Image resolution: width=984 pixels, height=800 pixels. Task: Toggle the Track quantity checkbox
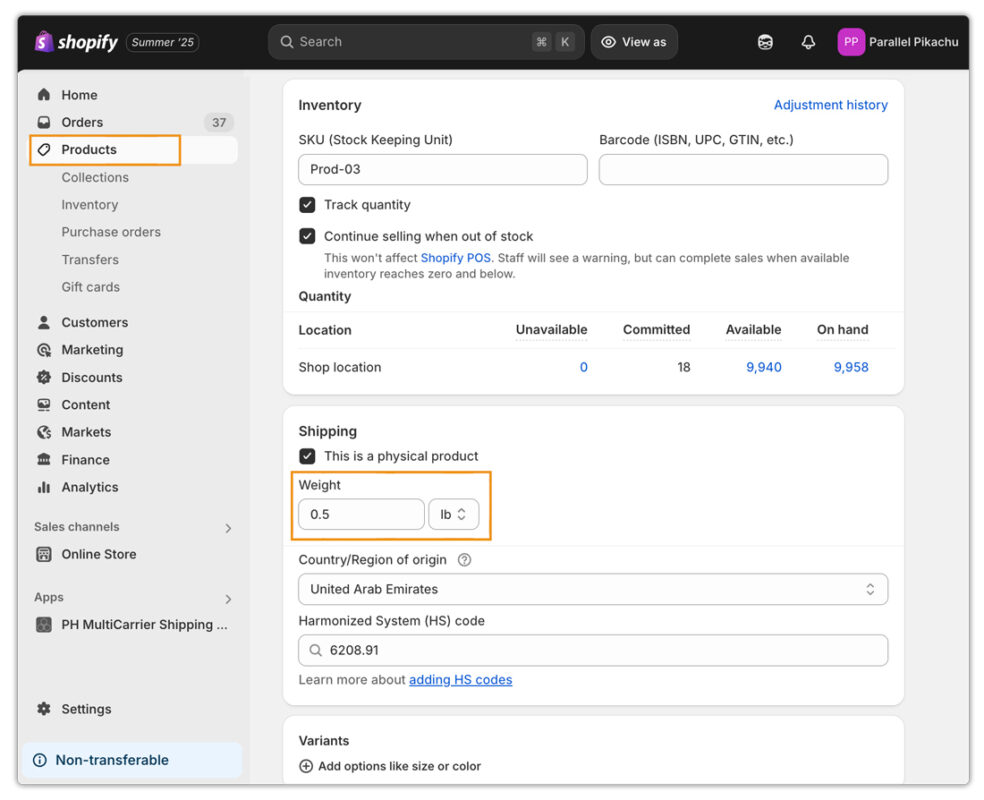coord(307,205)
